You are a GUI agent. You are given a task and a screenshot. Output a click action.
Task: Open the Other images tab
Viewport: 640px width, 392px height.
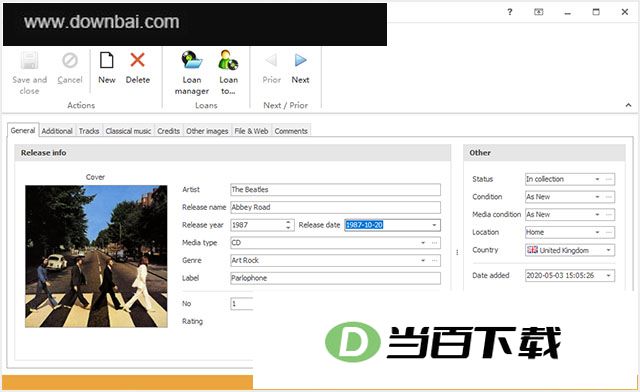click(x=207, y=131)
